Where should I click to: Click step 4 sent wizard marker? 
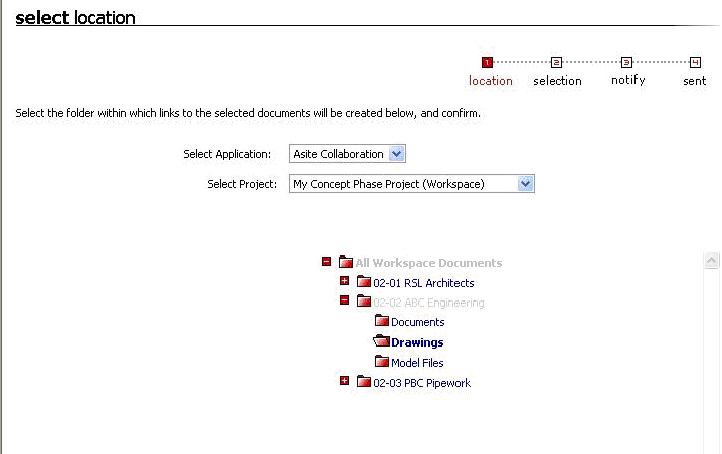point(695,62)
